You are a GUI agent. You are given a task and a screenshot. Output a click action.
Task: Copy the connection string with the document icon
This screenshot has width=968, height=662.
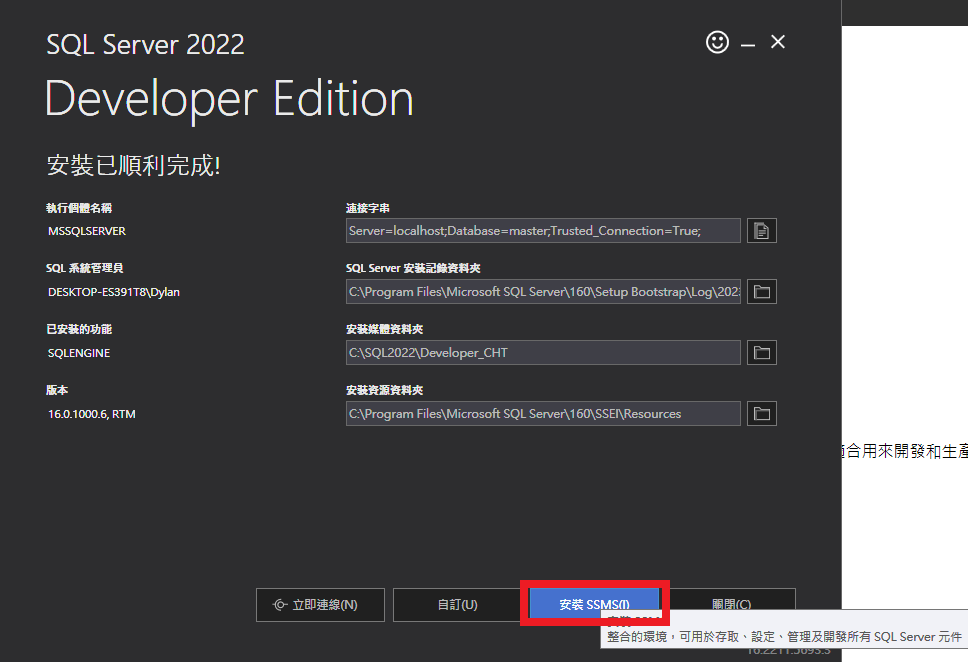click(x=762, y=231)
